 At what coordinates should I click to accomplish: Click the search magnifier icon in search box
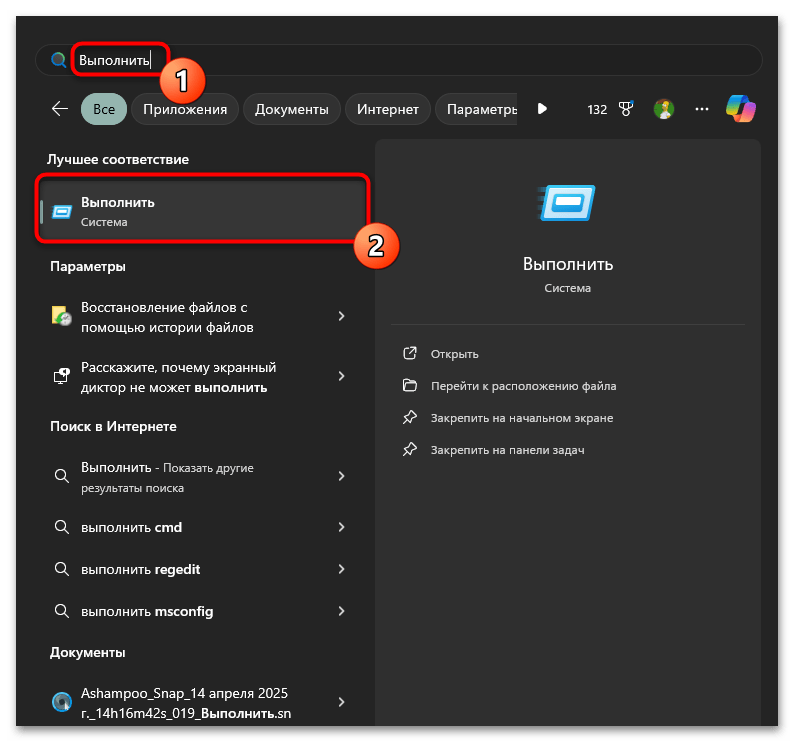click(59, 60)
